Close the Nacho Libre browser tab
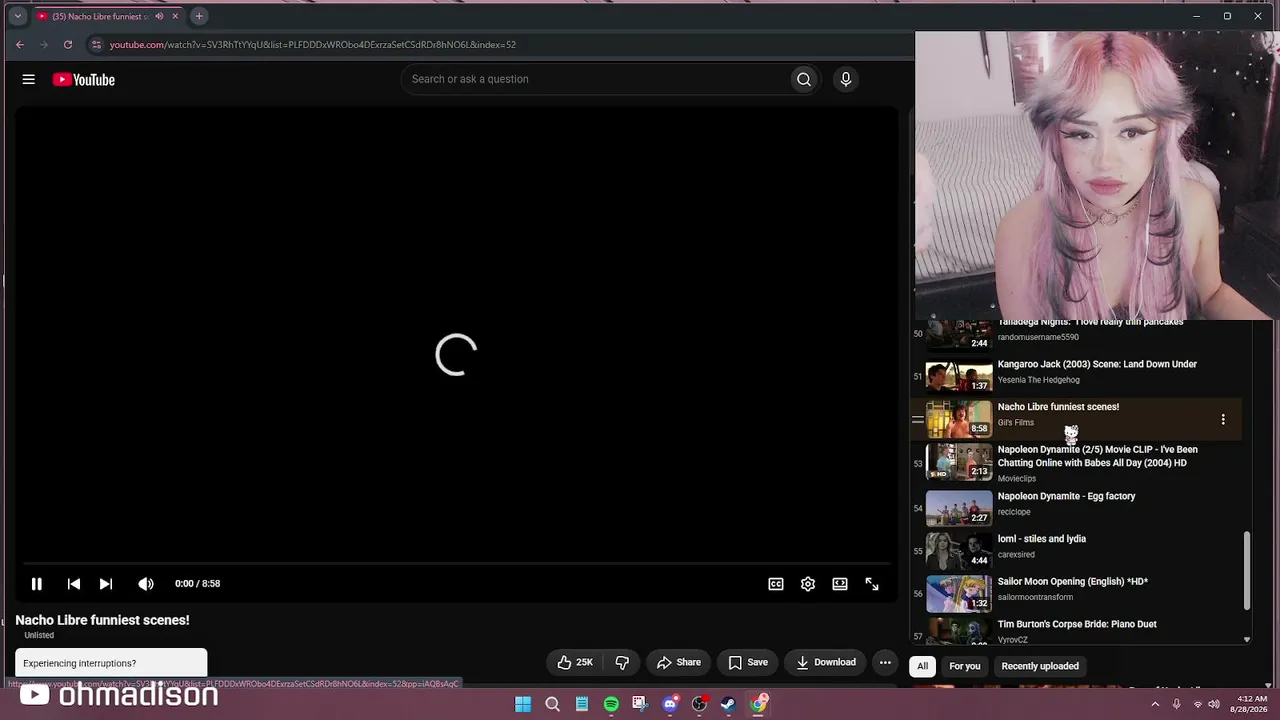 [176, 16]
